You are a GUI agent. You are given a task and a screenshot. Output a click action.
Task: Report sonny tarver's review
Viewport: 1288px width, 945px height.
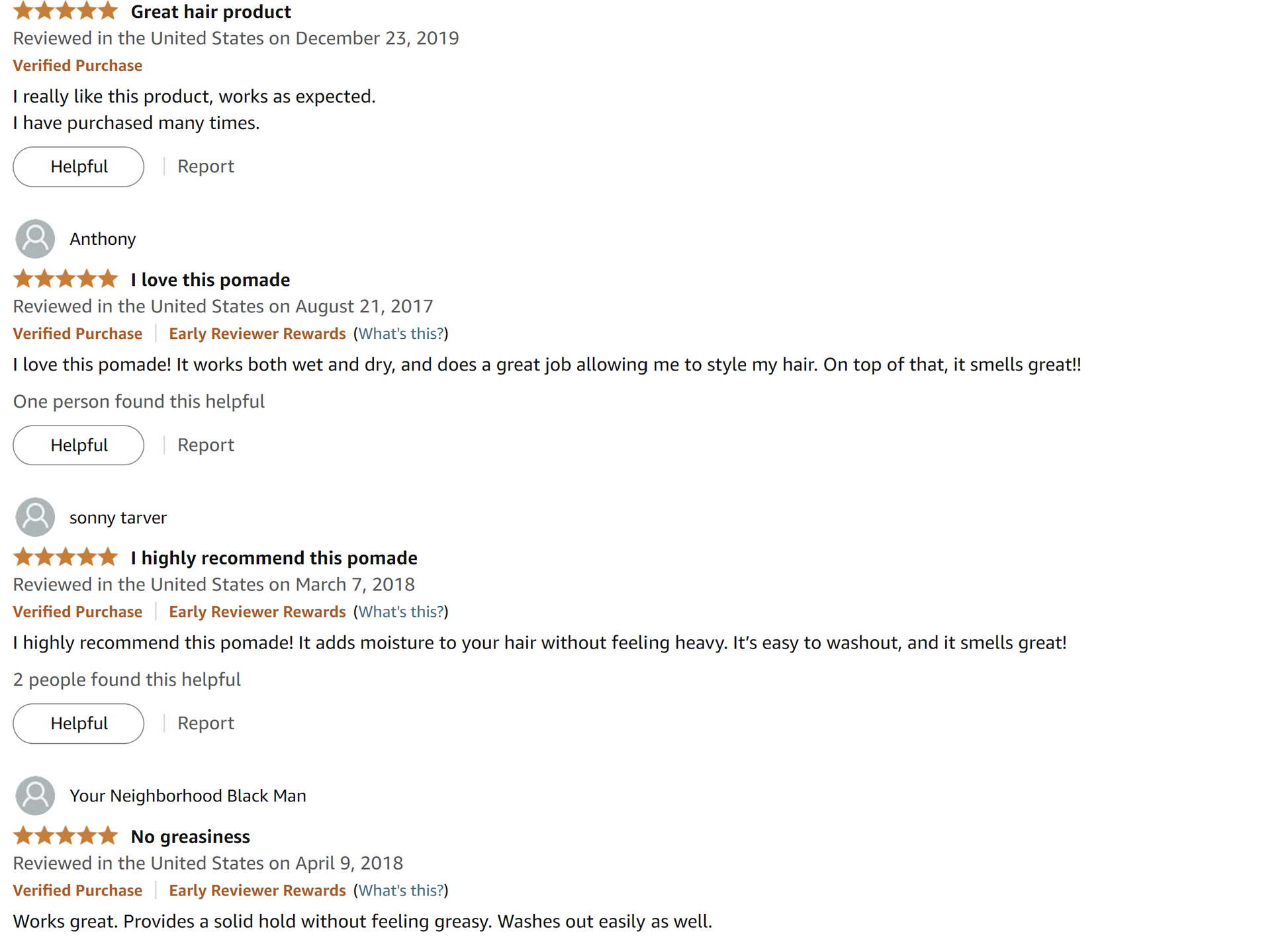click(x=205, y=723)
